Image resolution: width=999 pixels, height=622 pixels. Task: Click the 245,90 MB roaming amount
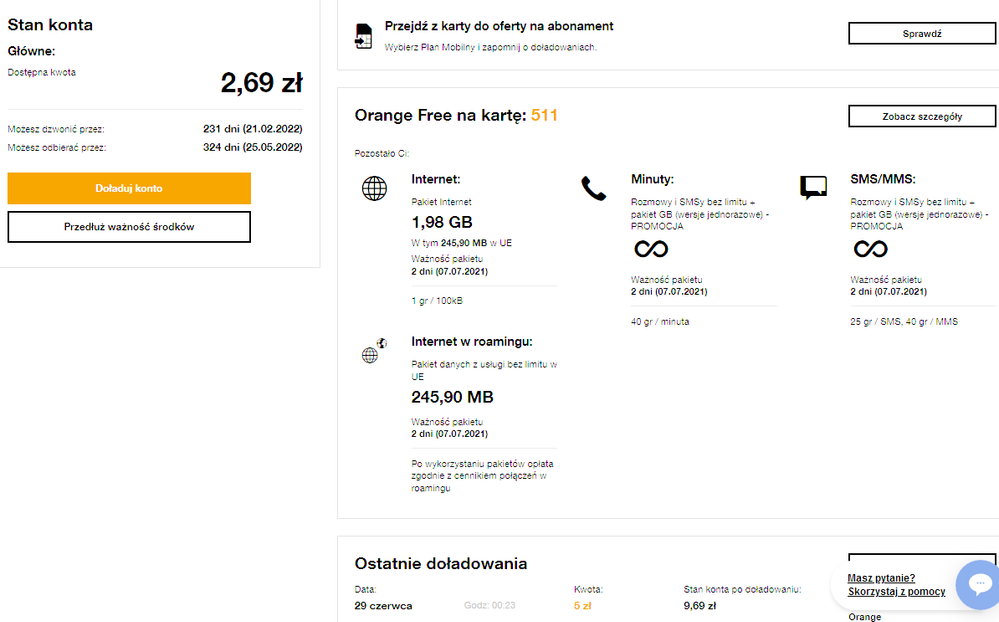coord(452,397)
